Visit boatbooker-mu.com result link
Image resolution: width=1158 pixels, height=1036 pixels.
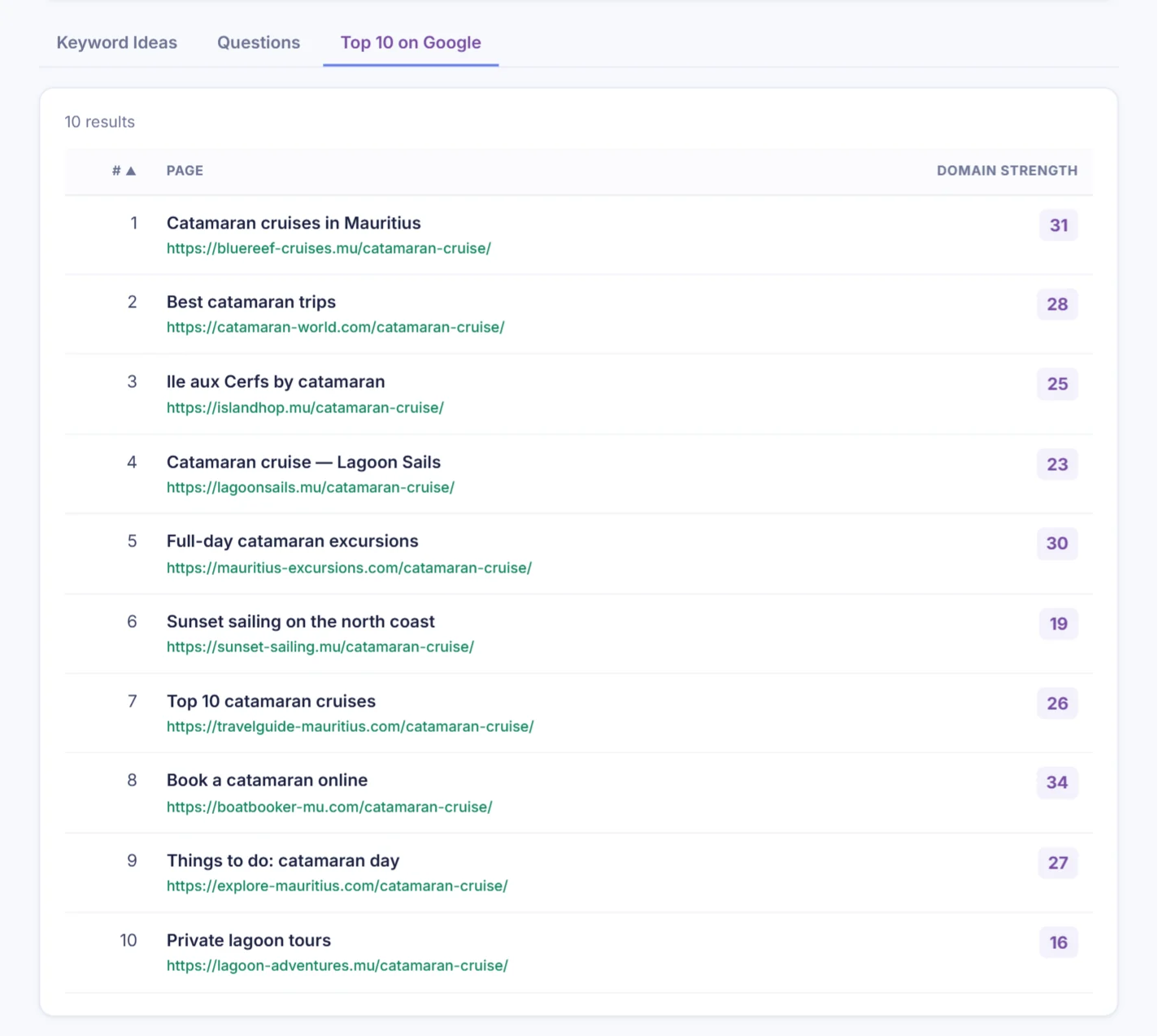pyautogui.click(x=329, y=807)
